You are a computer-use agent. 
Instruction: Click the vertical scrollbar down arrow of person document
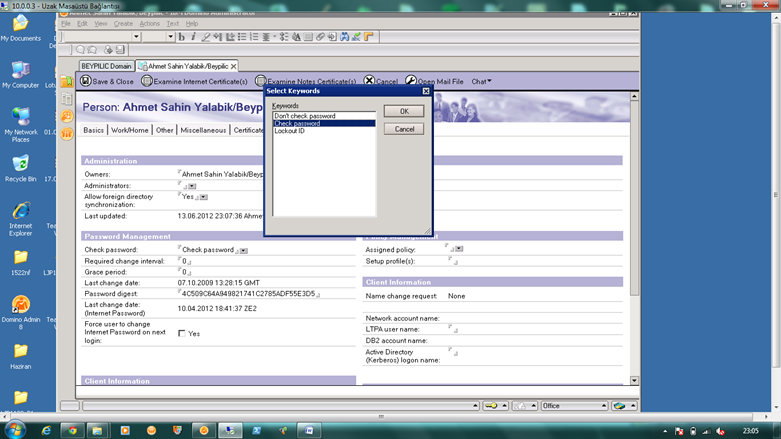[x=634, y=380]
